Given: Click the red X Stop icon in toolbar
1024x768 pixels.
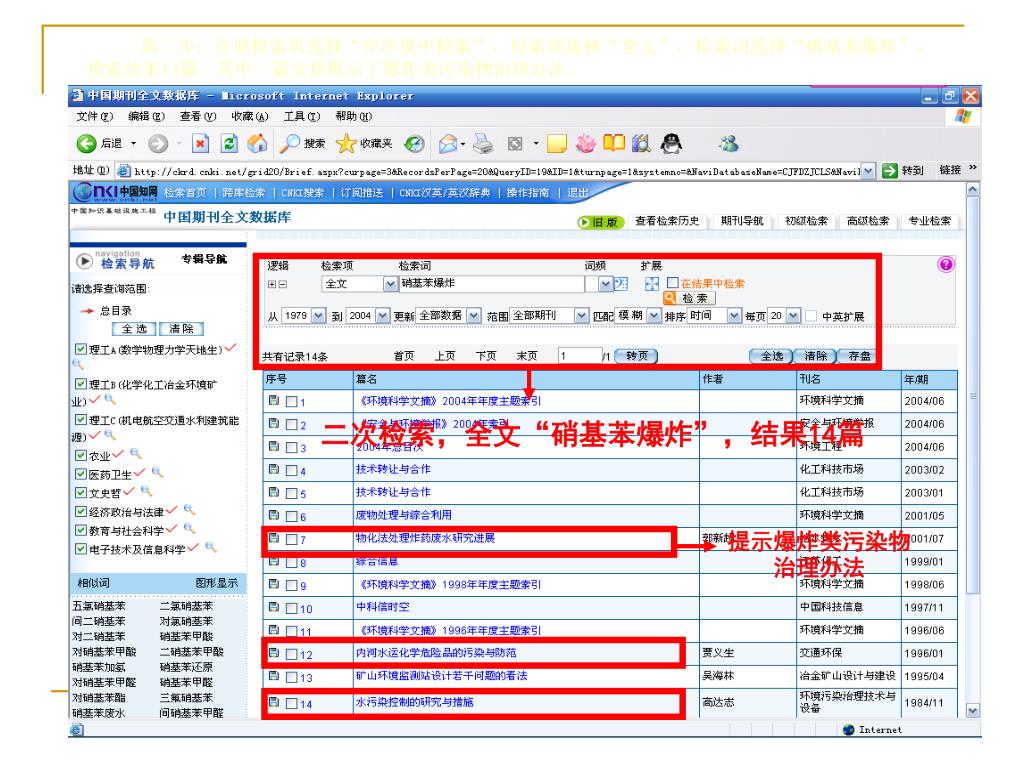Looking at the screenshot, I should [x=200, y=144].
